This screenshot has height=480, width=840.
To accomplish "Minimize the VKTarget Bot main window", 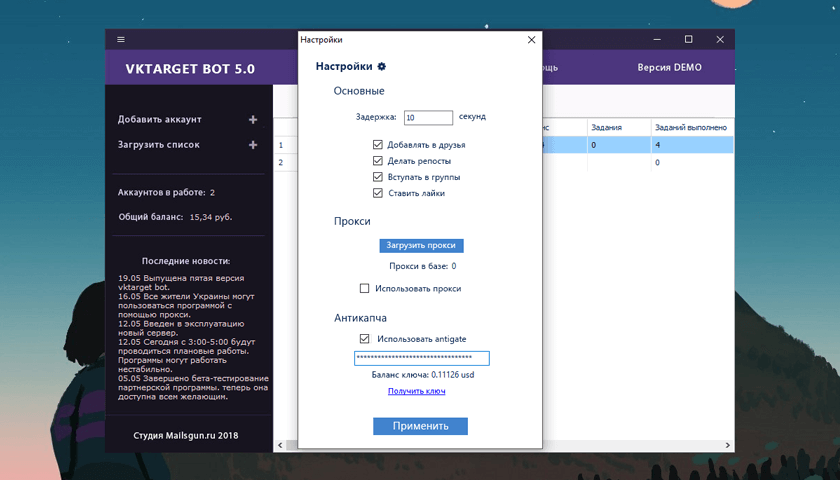I will click(x=657, y=40).
